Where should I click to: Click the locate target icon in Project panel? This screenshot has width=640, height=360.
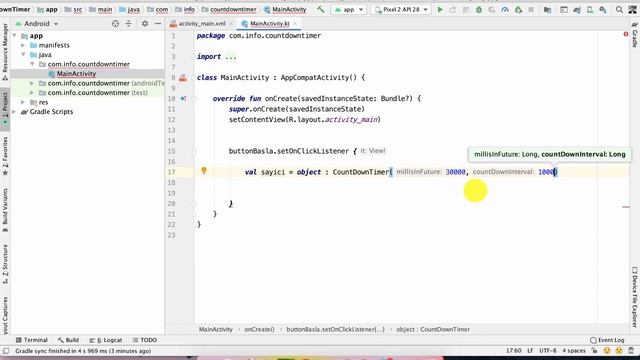pyautogui.click(x=116, y=24)
